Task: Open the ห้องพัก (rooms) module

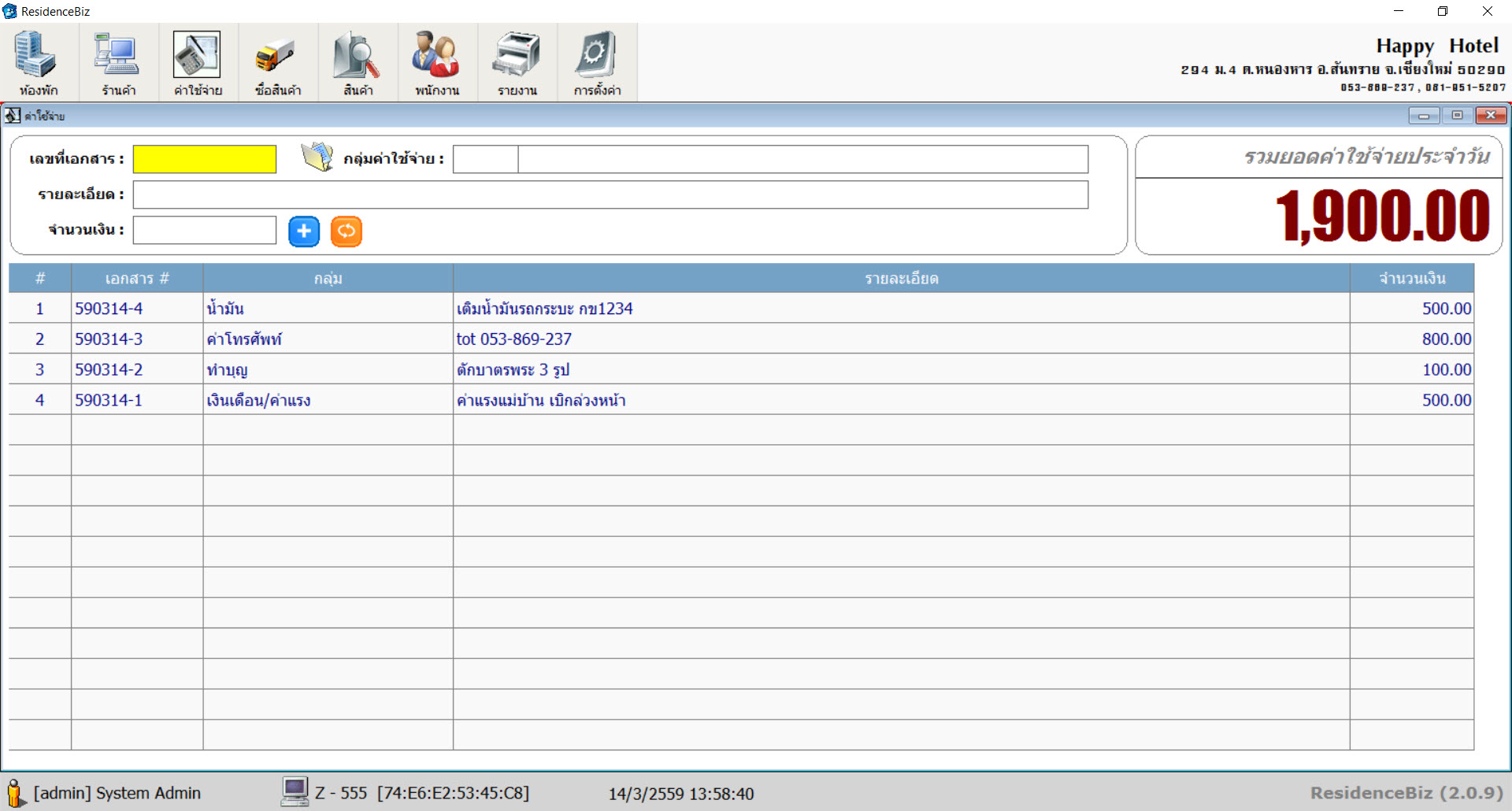Action: 39,63
